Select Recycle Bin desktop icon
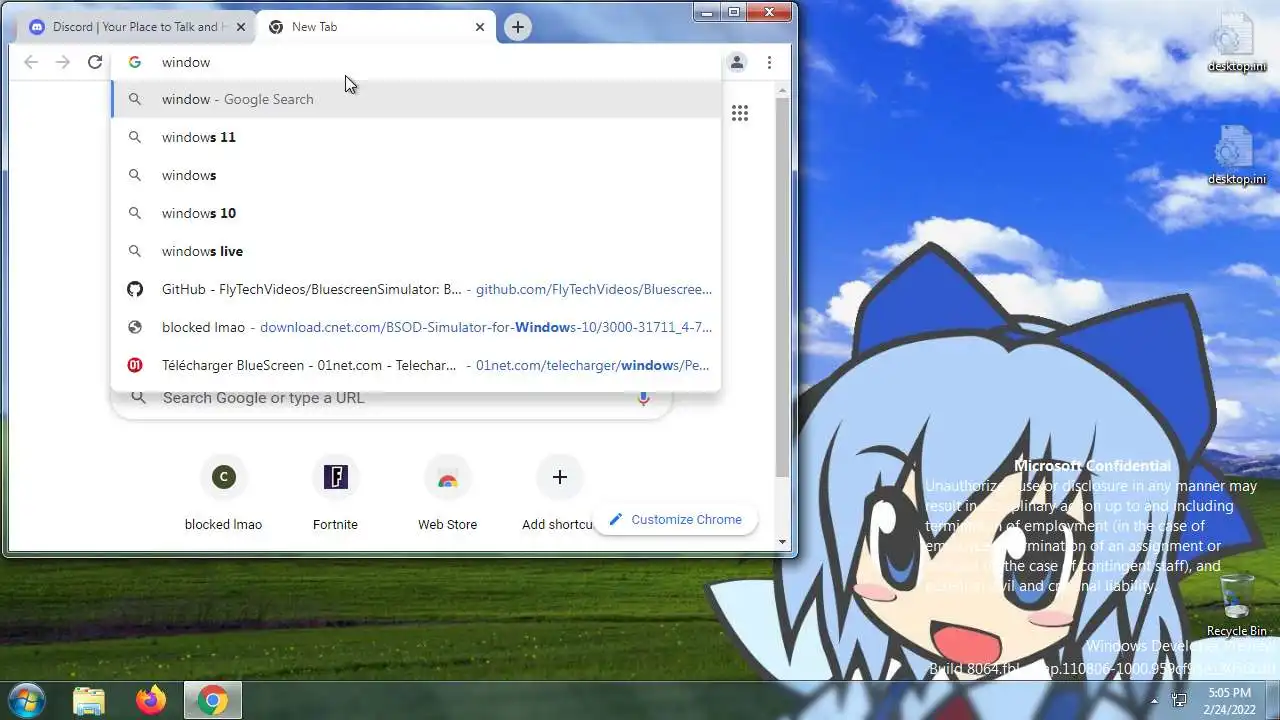This screenshot has width=1280, height=720. [x=1236, y=605]
